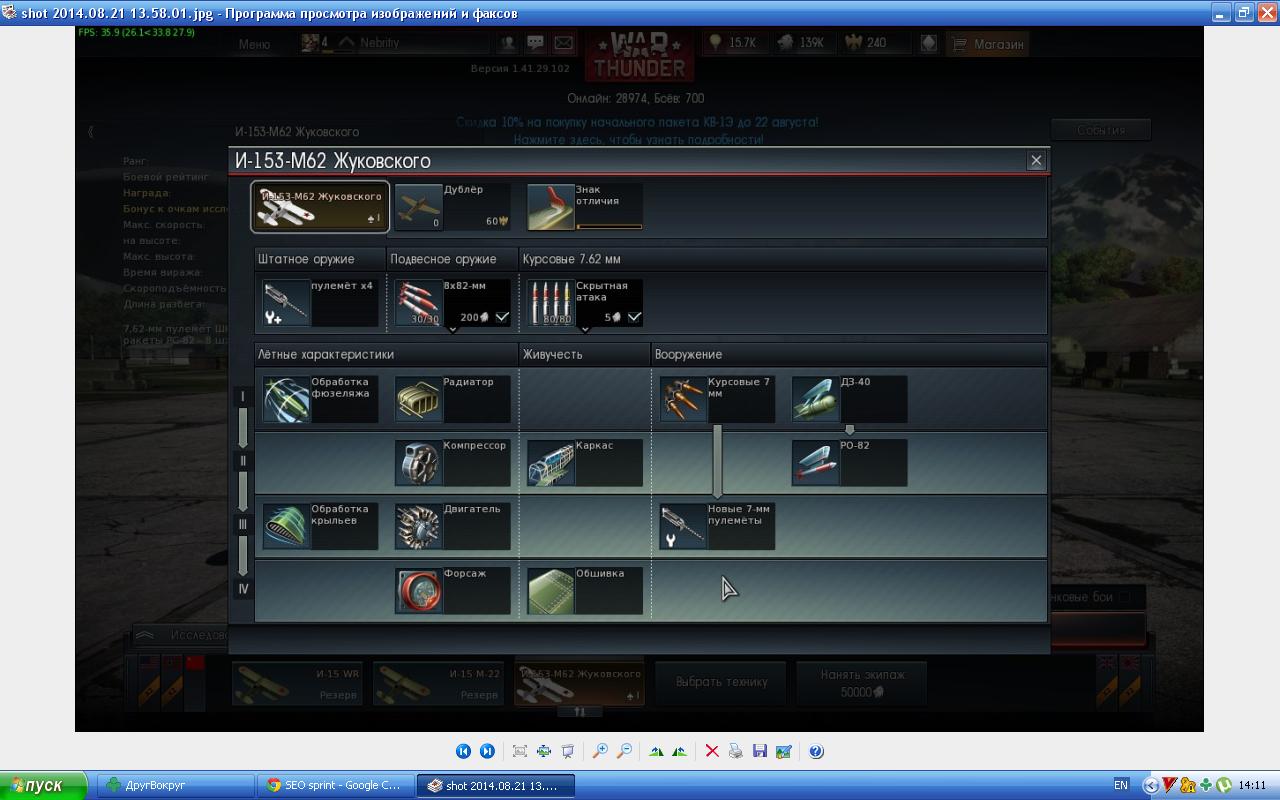Click the Выбрать технику button
Image resolution: width=1280 pixels, height=800 pixels.
(x=721, y=683)
